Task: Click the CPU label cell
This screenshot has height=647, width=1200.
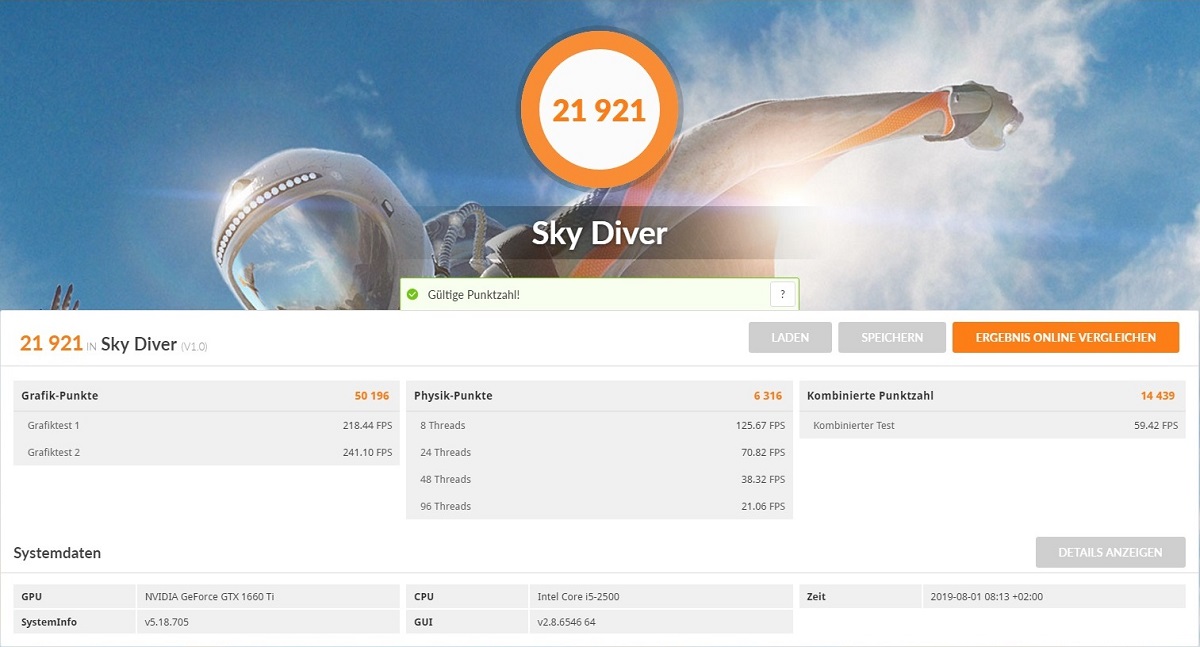Action: click(468, 597)
